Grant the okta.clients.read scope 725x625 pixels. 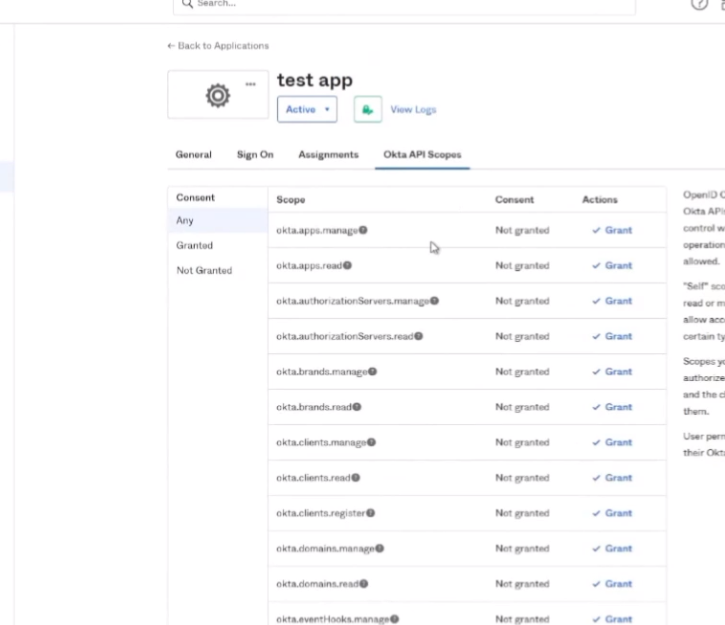[612, 478]
